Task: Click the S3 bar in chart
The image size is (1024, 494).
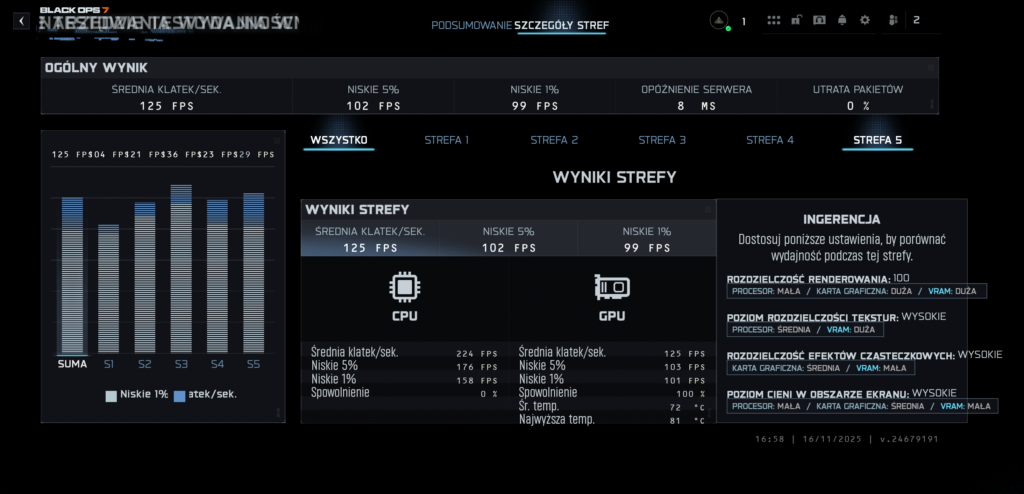Action: click(181, 270)
